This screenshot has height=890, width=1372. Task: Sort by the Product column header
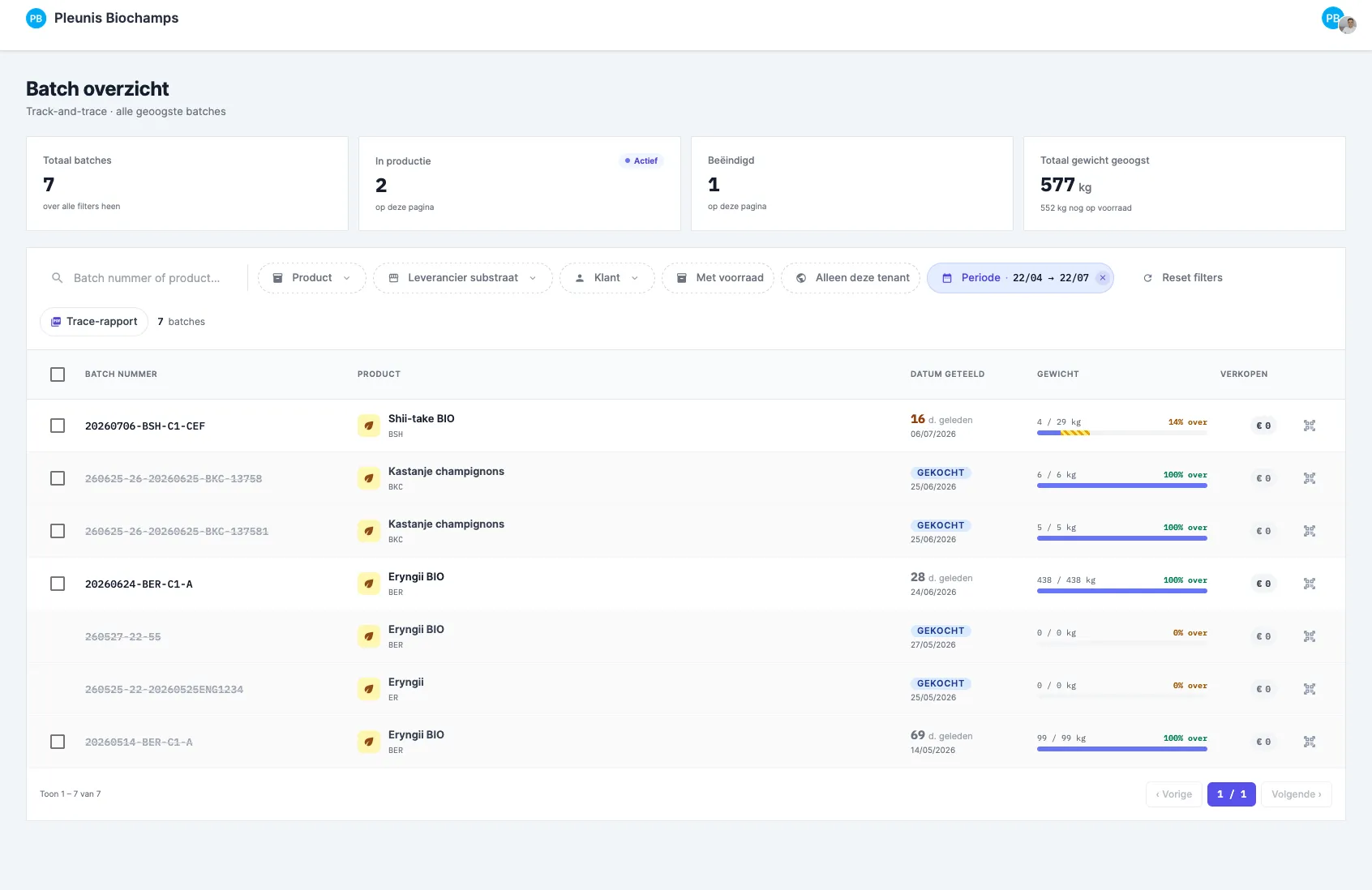click(x=379, y=374)
